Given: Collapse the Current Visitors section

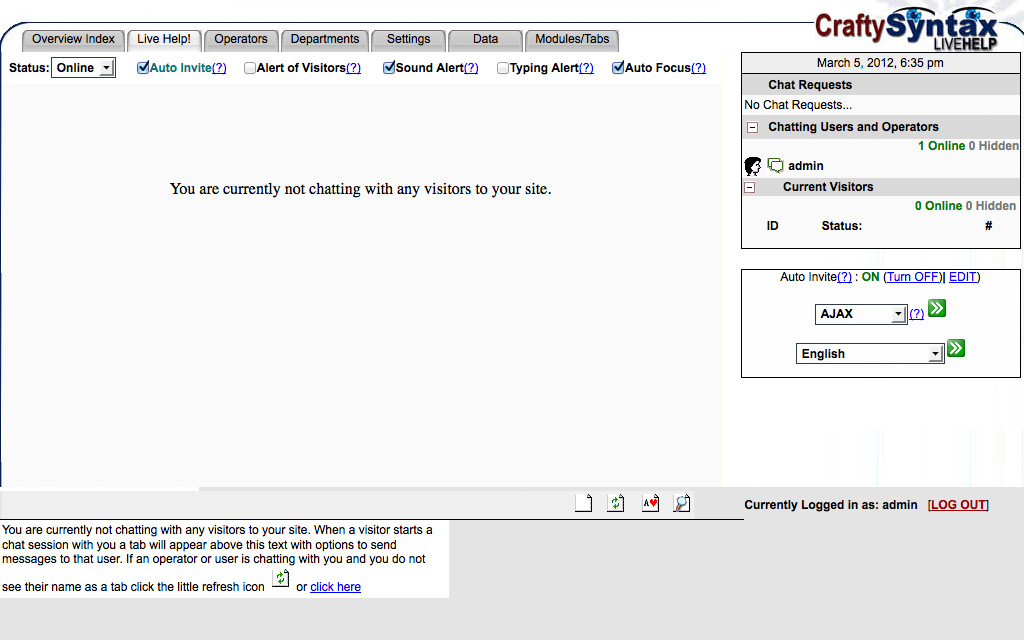Looking at the screenshot, I should 749,187.
